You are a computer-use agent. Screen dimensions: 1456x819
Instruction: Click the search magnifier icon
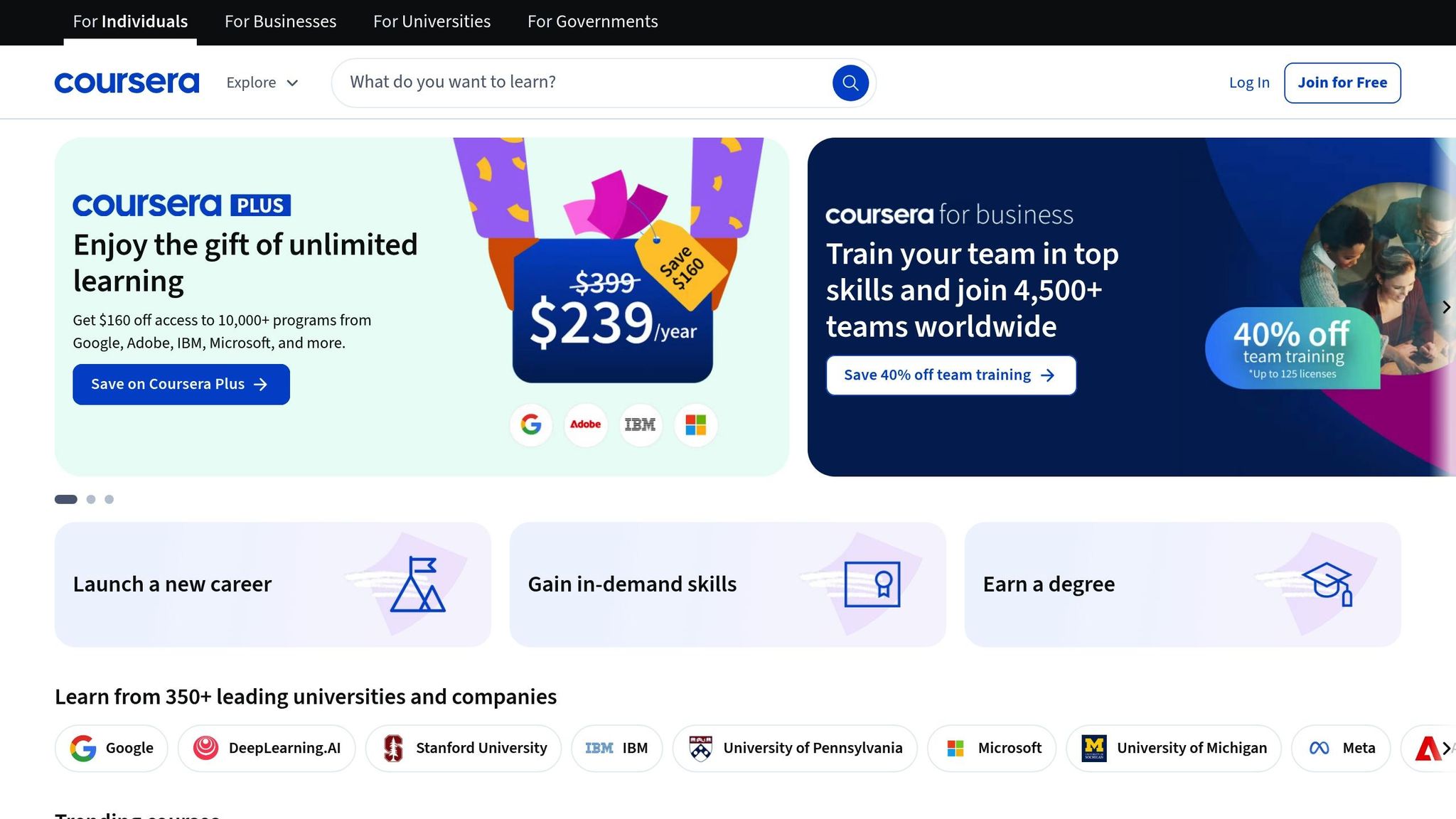[850, 82]
